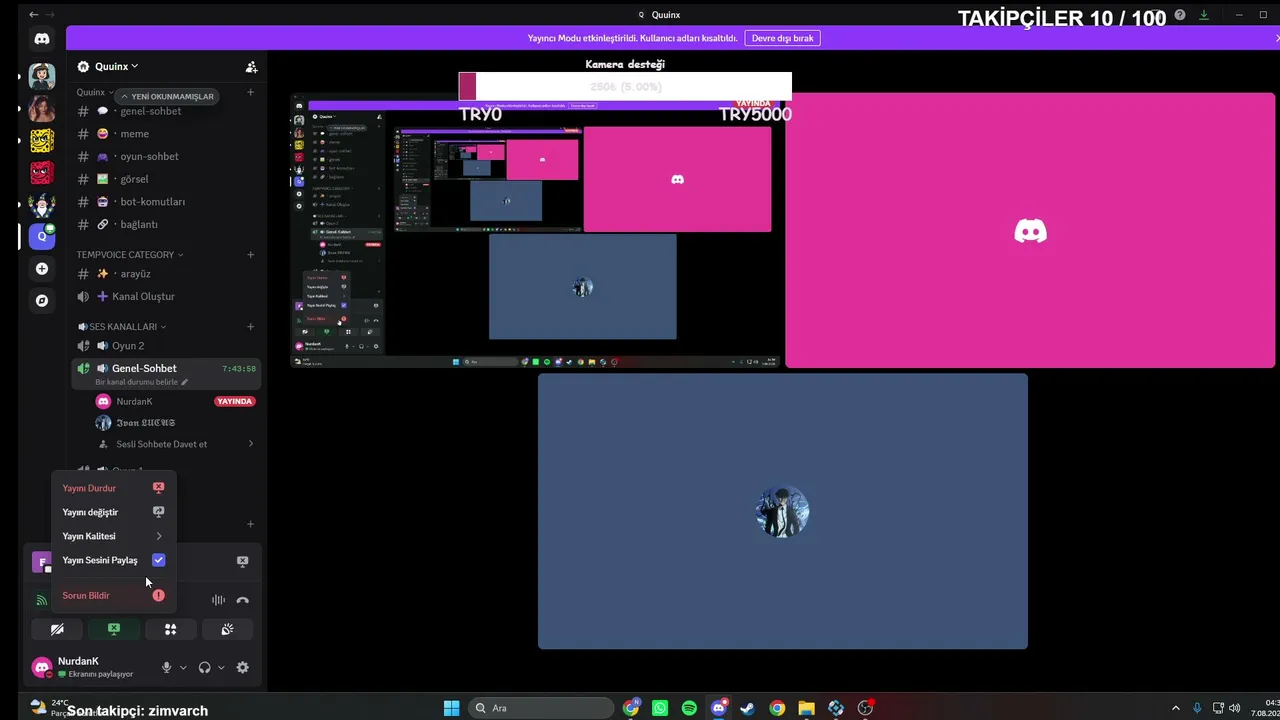Jump to 'YENİ OKUNMAMIŞLAR' unread messages
Screen dimensions: 1280x720
[166, 96]
